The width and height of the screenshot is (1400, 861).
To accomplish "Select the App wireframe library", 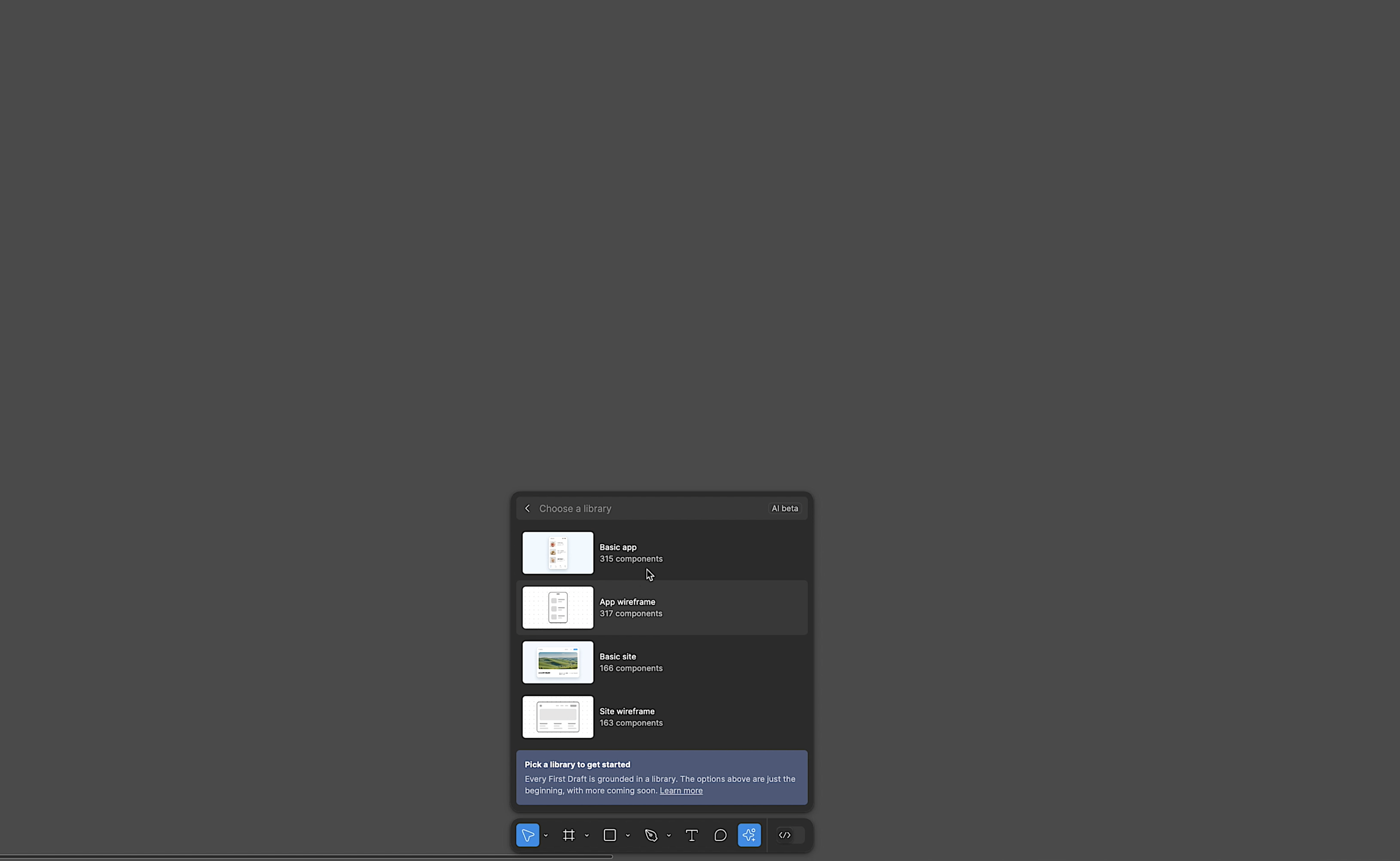I will coord(662,607).
